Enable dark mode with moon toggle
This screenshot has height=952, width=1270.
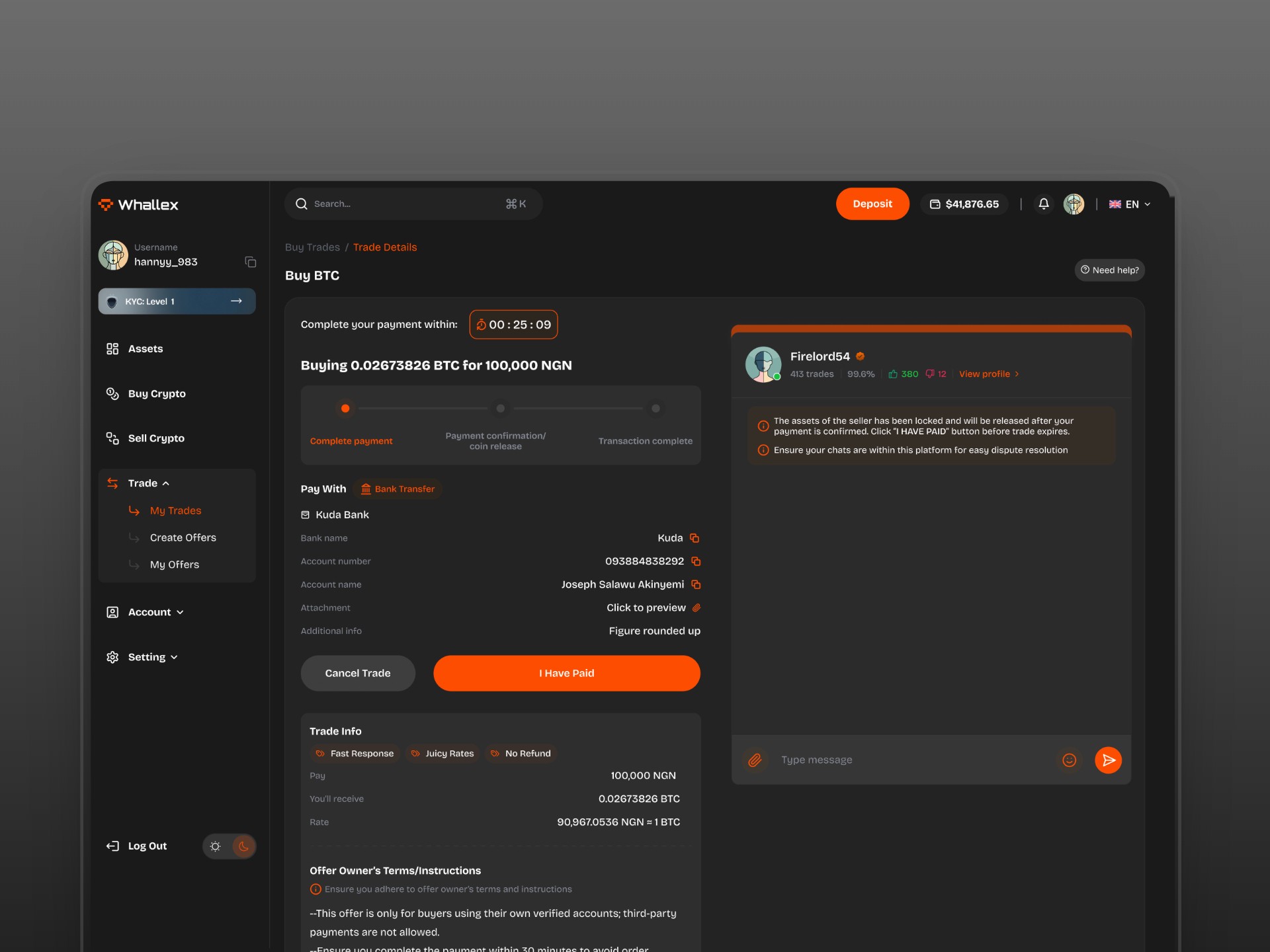coord(243,846)
